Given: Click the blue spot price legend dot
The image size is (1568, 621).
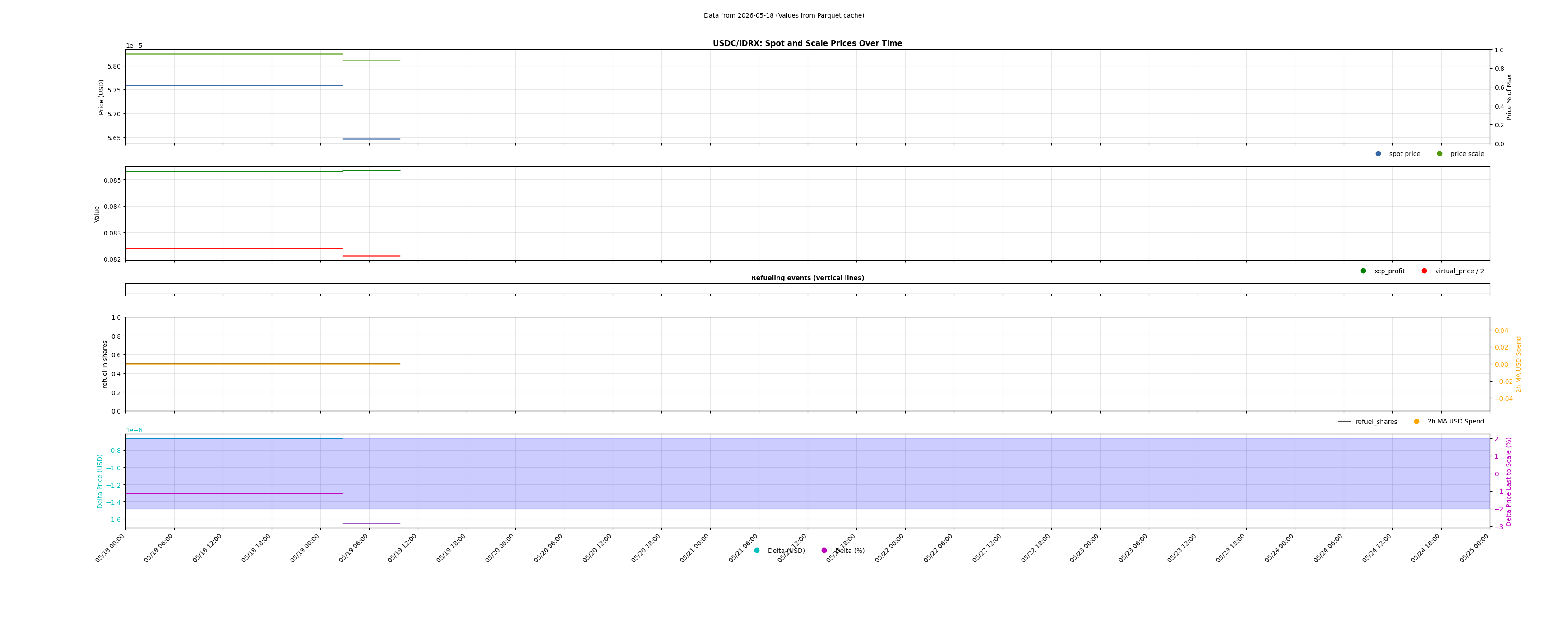Looking at the screenshot, I should (1378, 154).
